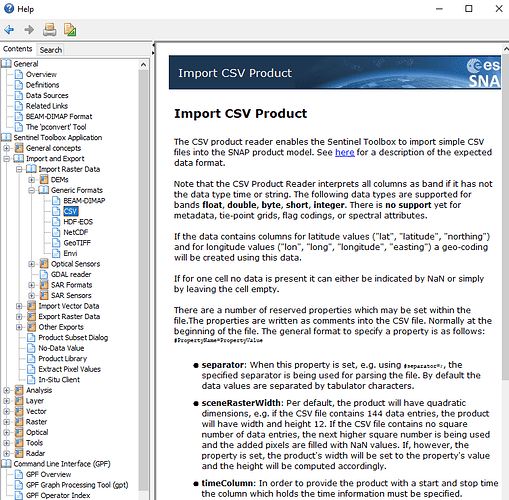Switch to the Search tab
This screenshot has height=500, width=509.
point(51,50)
